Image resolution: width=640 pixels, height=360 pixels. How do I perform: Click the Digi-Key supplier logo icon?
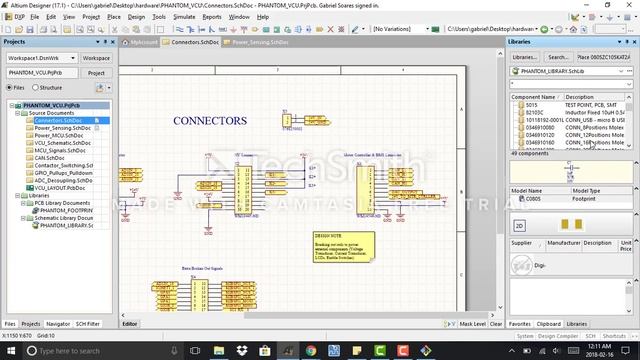tap(522, 266)
